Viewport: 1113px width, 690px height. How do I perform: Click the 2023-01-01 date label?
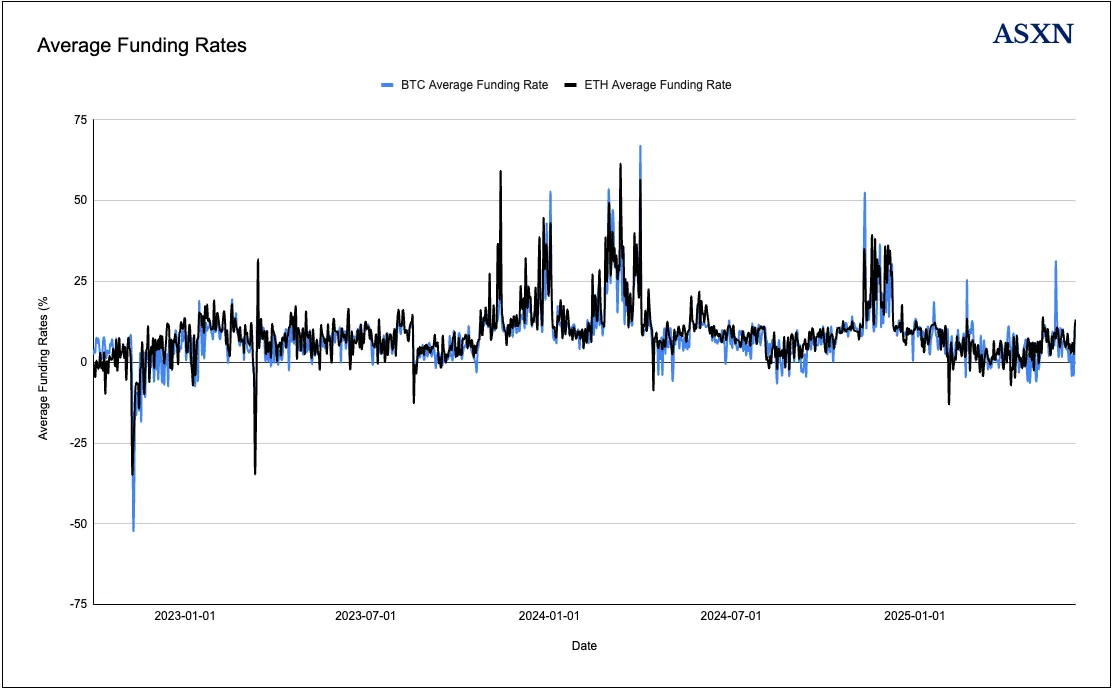tap(186, 617)
